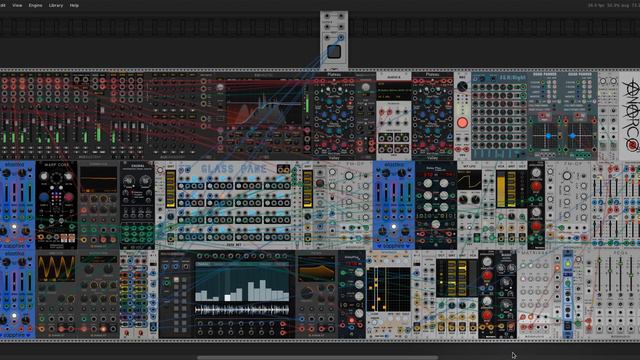Click the pink button on Warp Core
The width and height of the screenshot is (640, 360).
pyautogui.click(x=68, y=197)
